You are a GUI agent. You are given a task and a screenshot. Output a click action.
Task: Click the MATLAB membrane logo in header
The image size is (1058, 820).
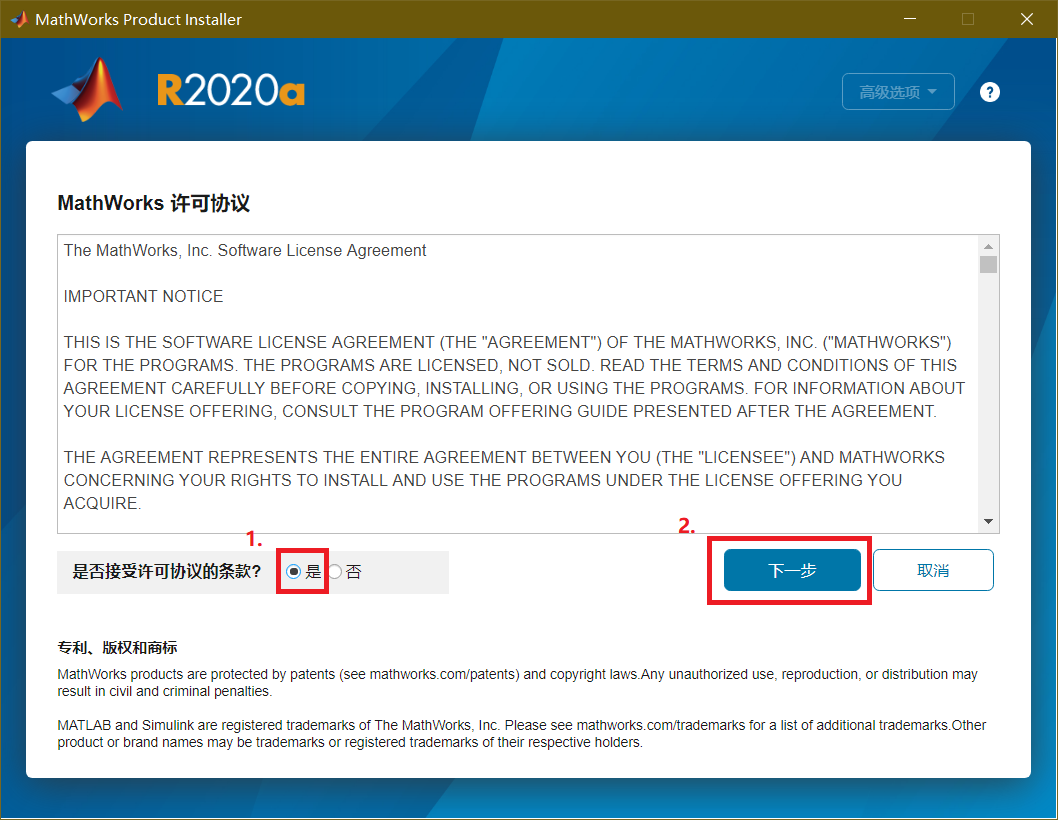(x=88, y=91)
